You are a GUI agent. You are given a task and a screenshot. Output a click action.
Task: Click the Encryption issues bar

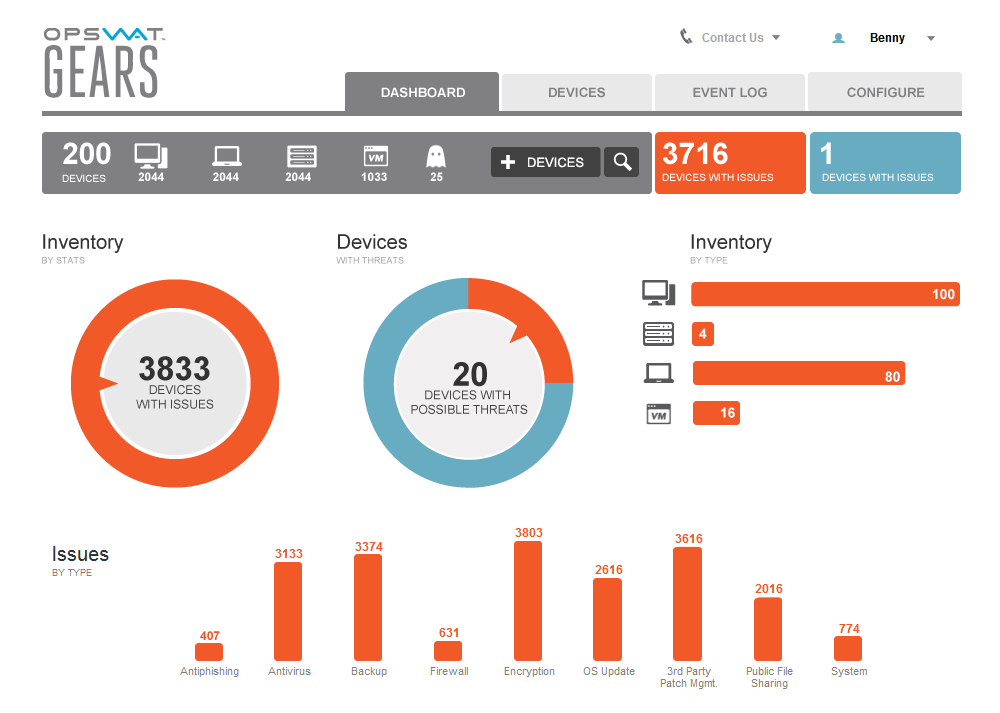click(x=528, y=601)
